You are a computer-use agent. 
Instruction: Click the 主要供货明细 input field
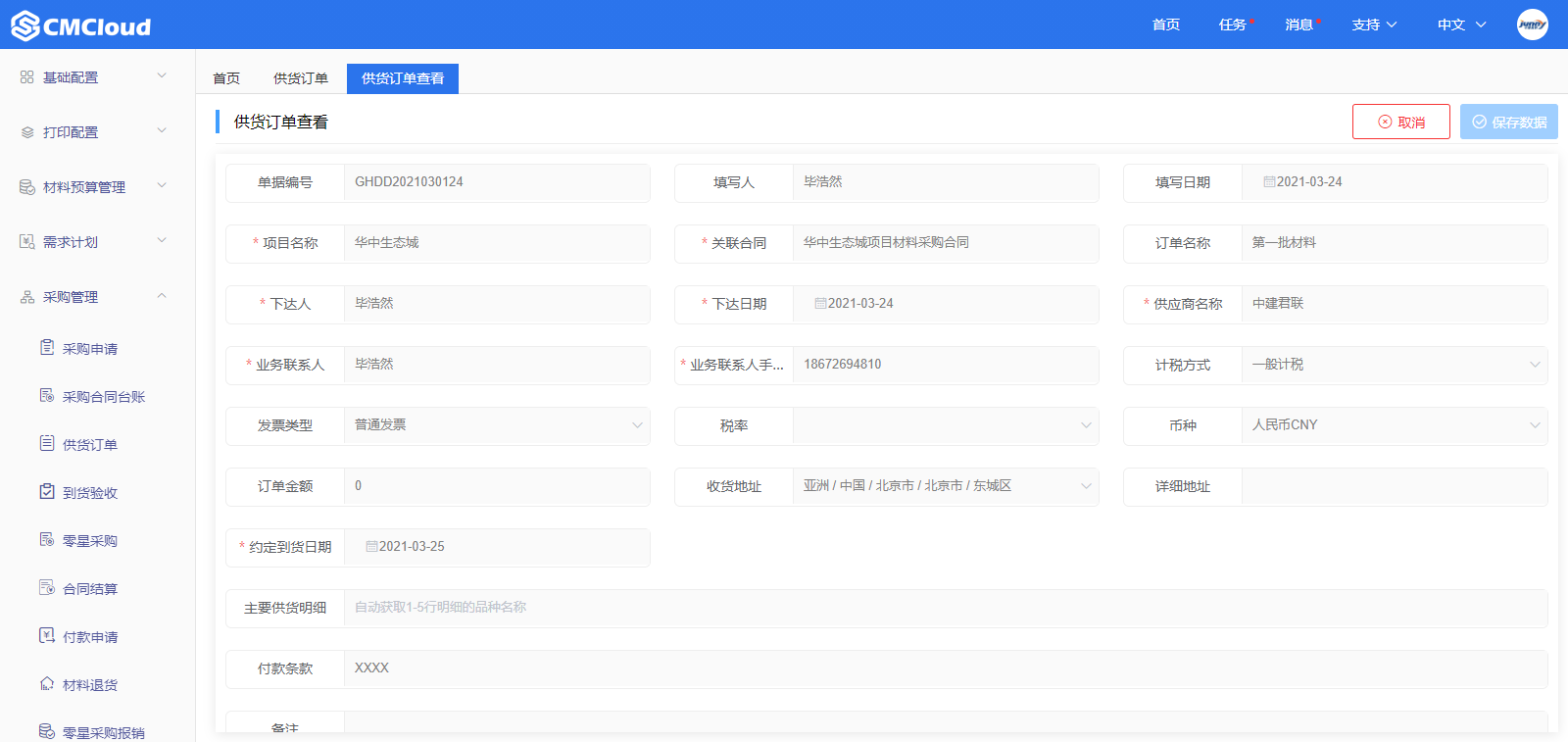[946, 608]
